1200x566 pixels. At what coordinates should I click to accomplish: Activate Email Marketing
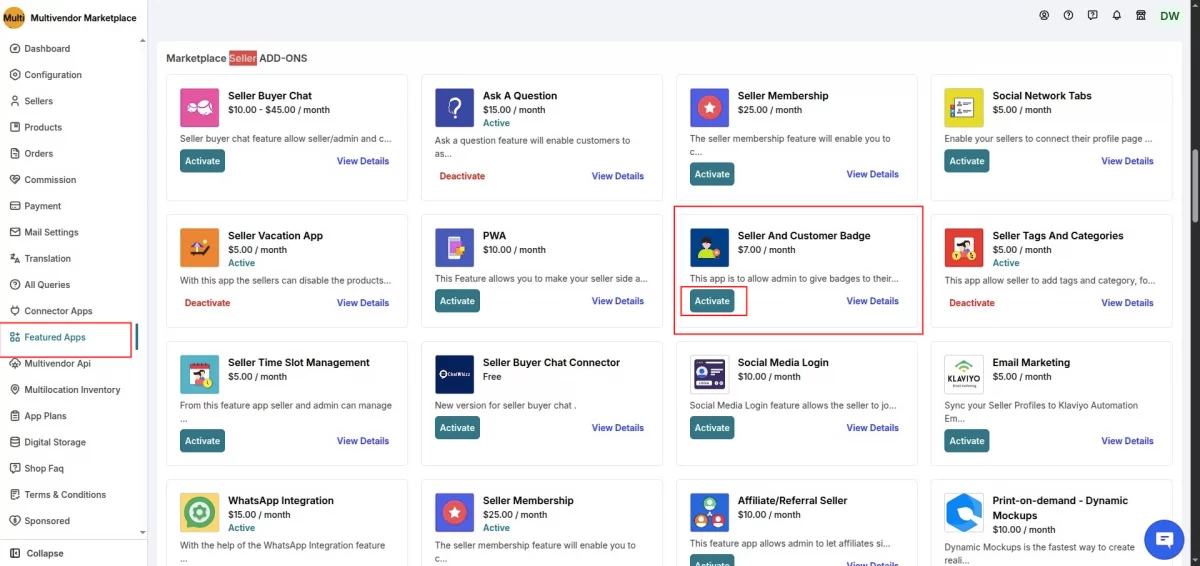tap(967, 441)
